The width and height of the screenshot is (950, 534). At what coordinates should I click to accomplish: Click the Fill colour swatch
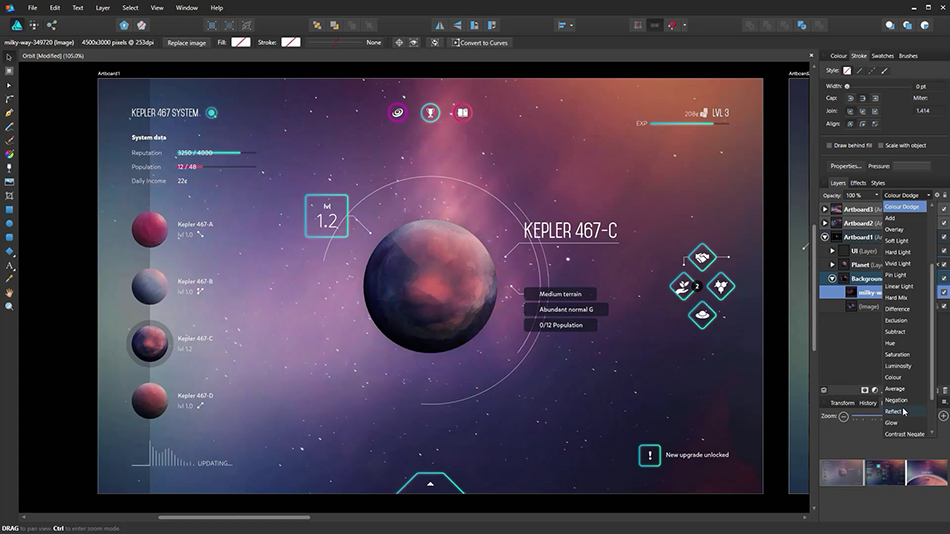click(241, 43)
